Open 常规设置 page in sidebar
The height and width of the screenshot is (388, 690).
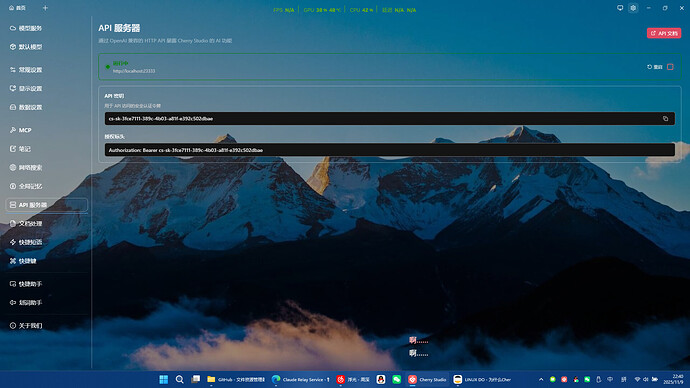coord(26,70)
